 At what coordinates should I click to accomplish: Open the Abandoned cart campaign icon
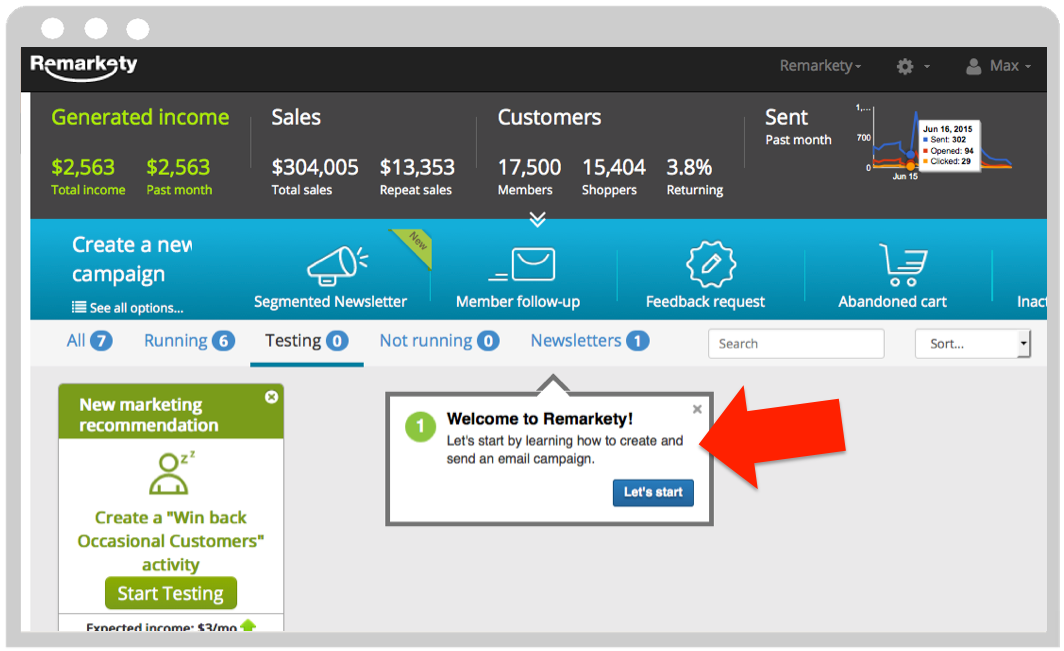902,266
